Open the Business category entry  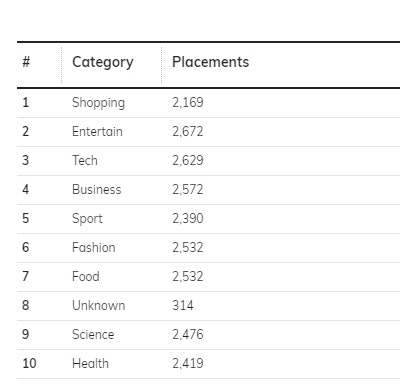pos(97,189)
